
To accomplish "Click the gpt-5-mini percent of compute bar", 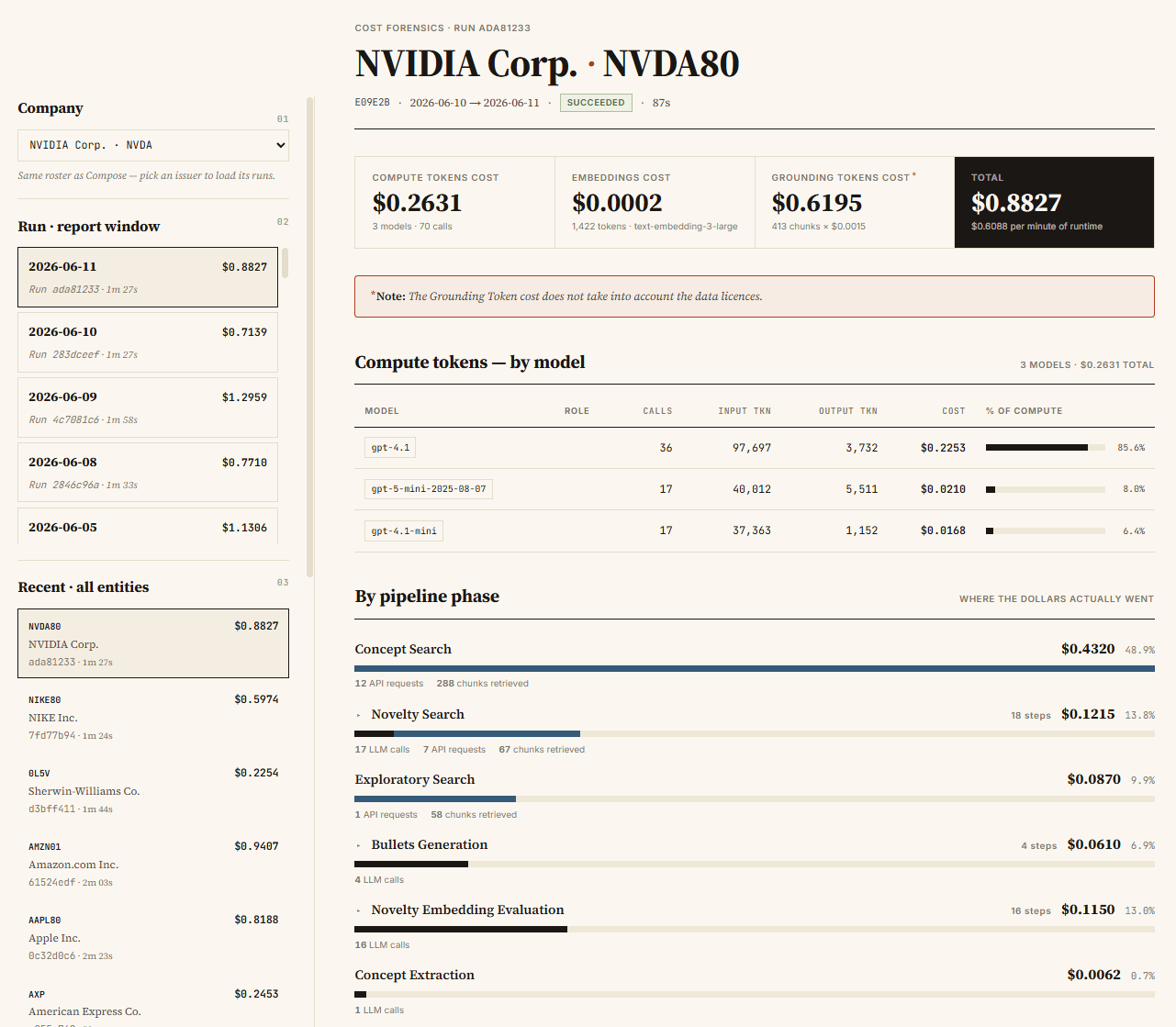I will click(1045, 489).
